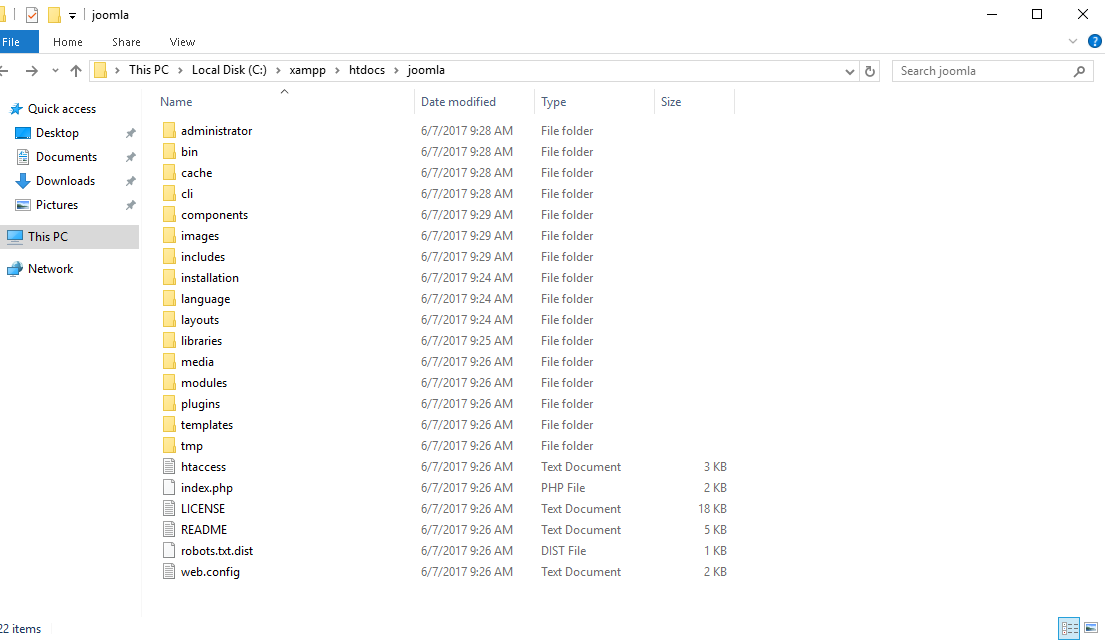Select the cli folder icon
Screen dimensions: 1105x640
pyautogui.click(x=169, y=194)
